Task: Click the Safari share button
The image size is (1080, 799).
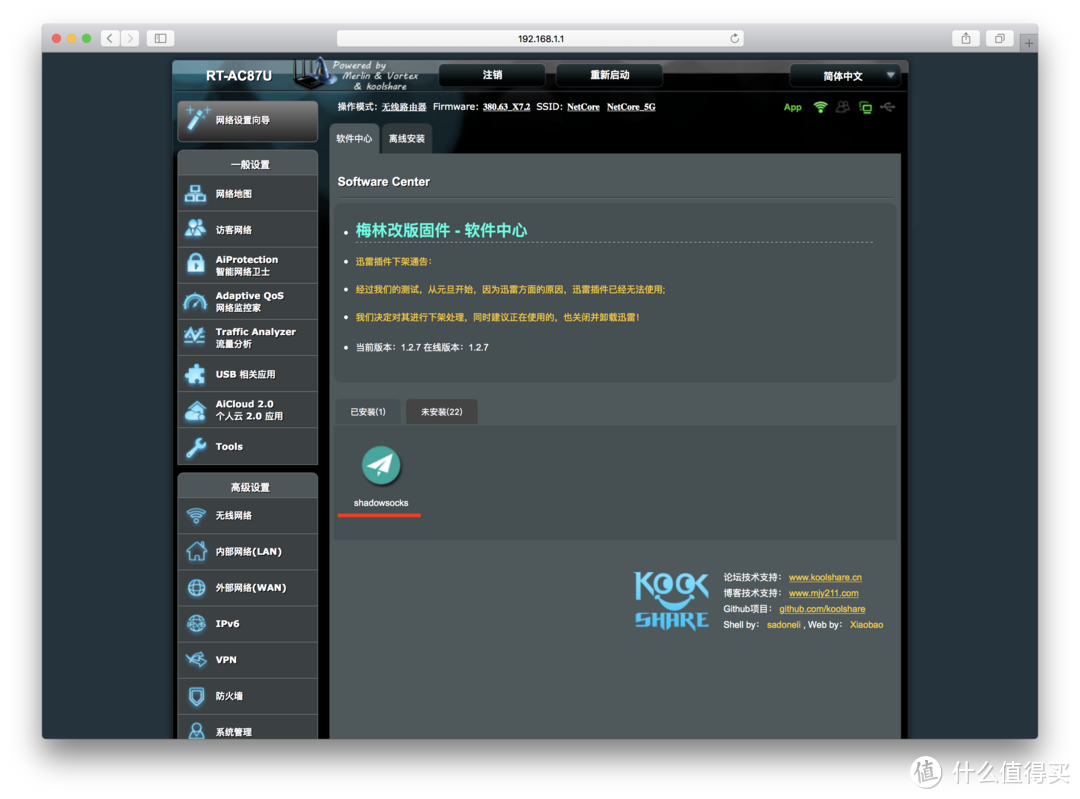Action: click(x=966, y=39)
